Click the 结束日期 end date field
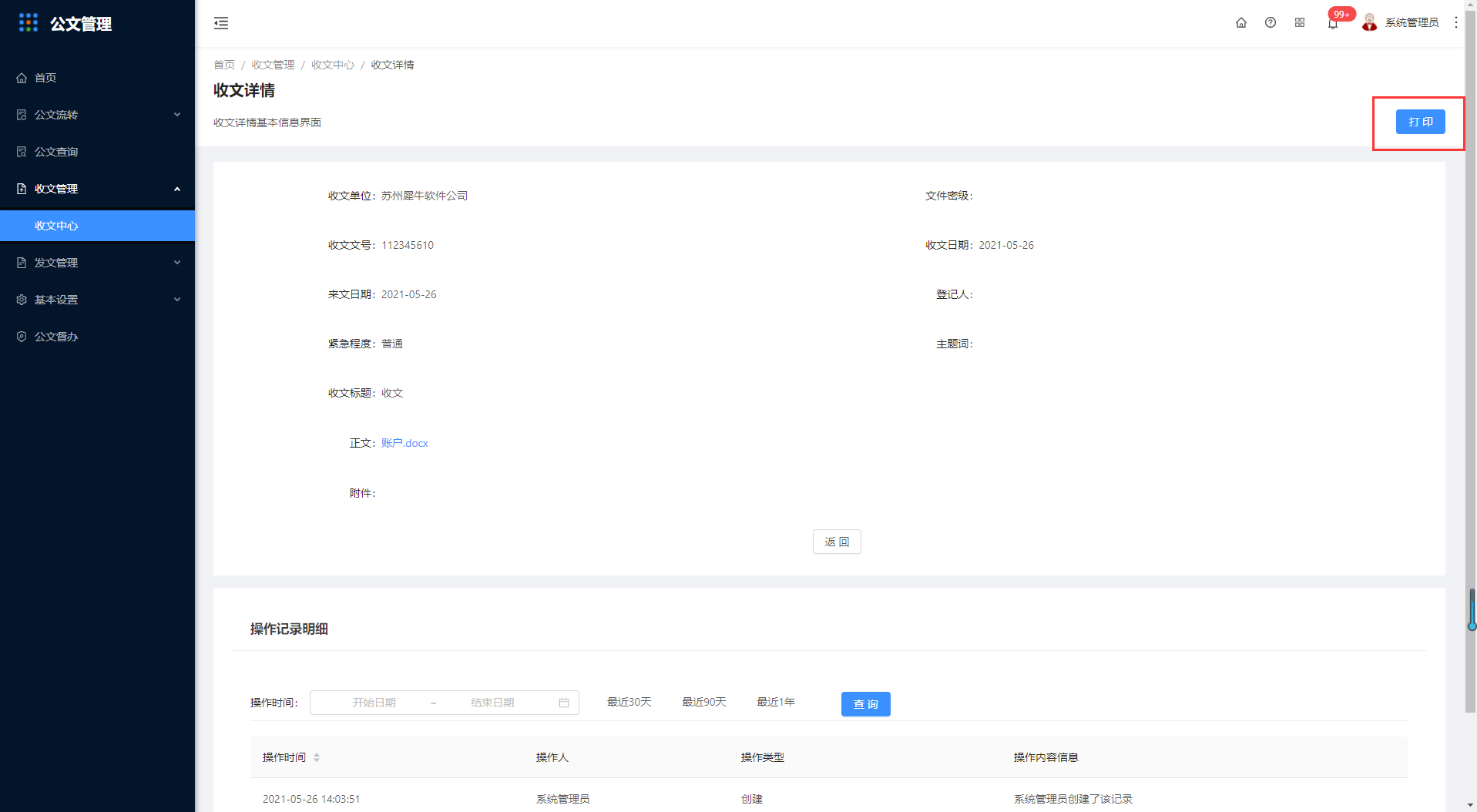The width and height of the screenshot is (1477, 812). pyautogui.click(x=492, y=703)
